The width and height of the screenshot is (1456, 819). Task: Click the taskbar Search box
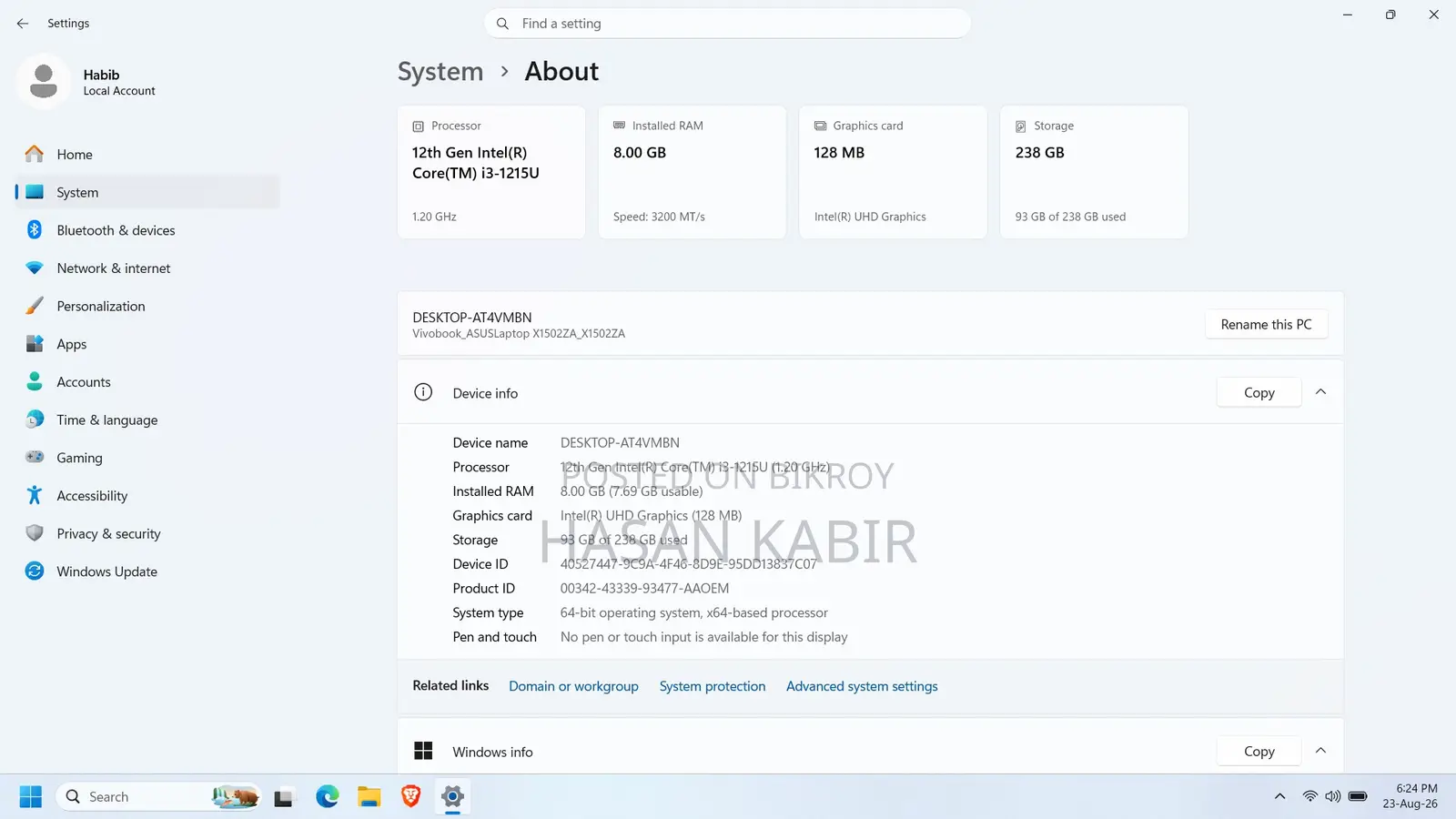point(158,797)
